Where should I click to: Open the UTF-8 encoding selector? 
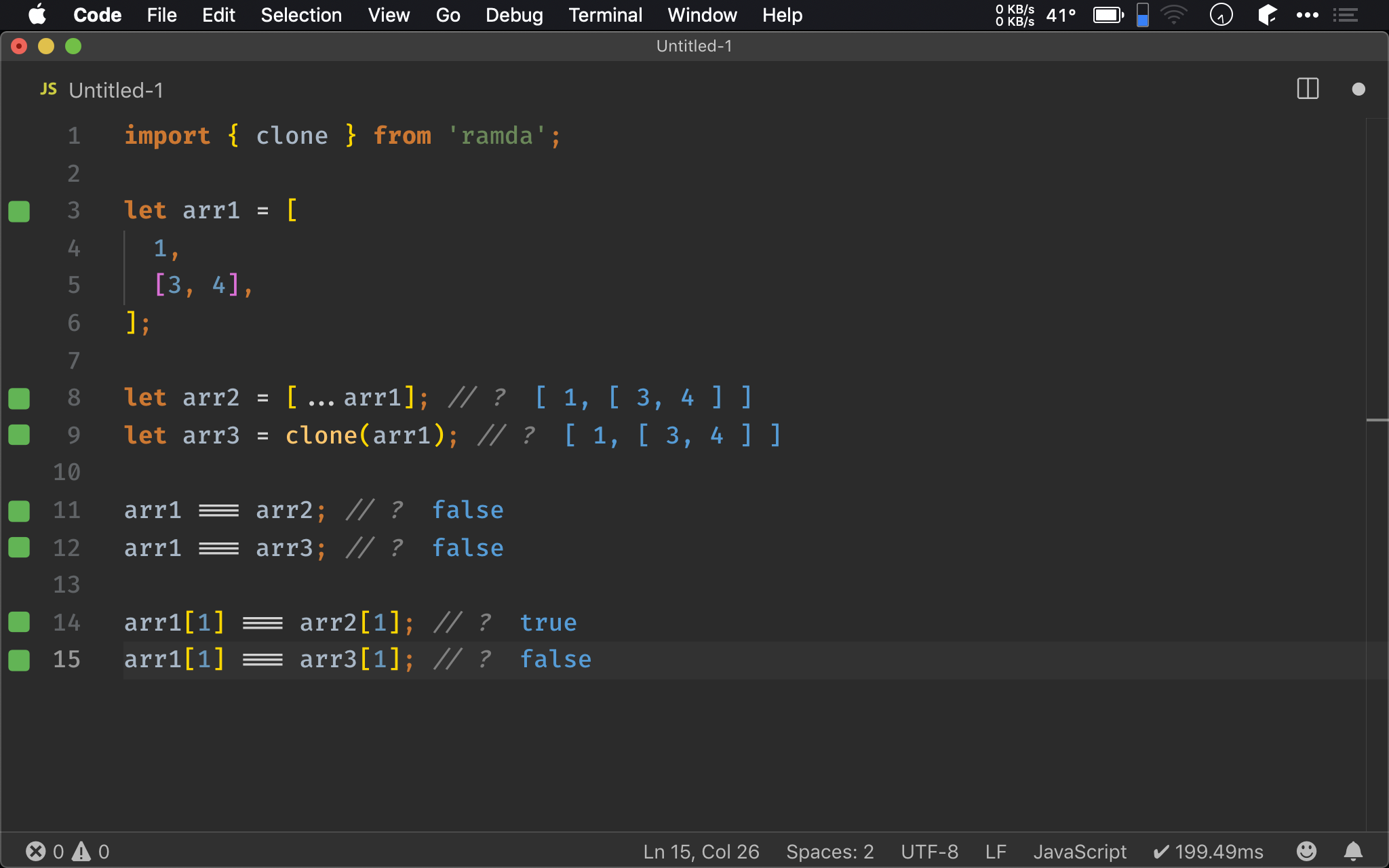click(929, 851)
